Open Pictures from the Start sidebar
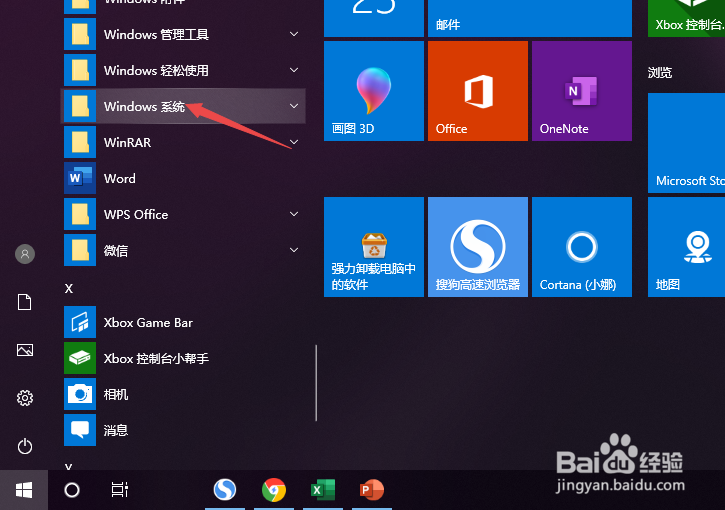Viewport: 725px width, 510px height. (25, 350)
